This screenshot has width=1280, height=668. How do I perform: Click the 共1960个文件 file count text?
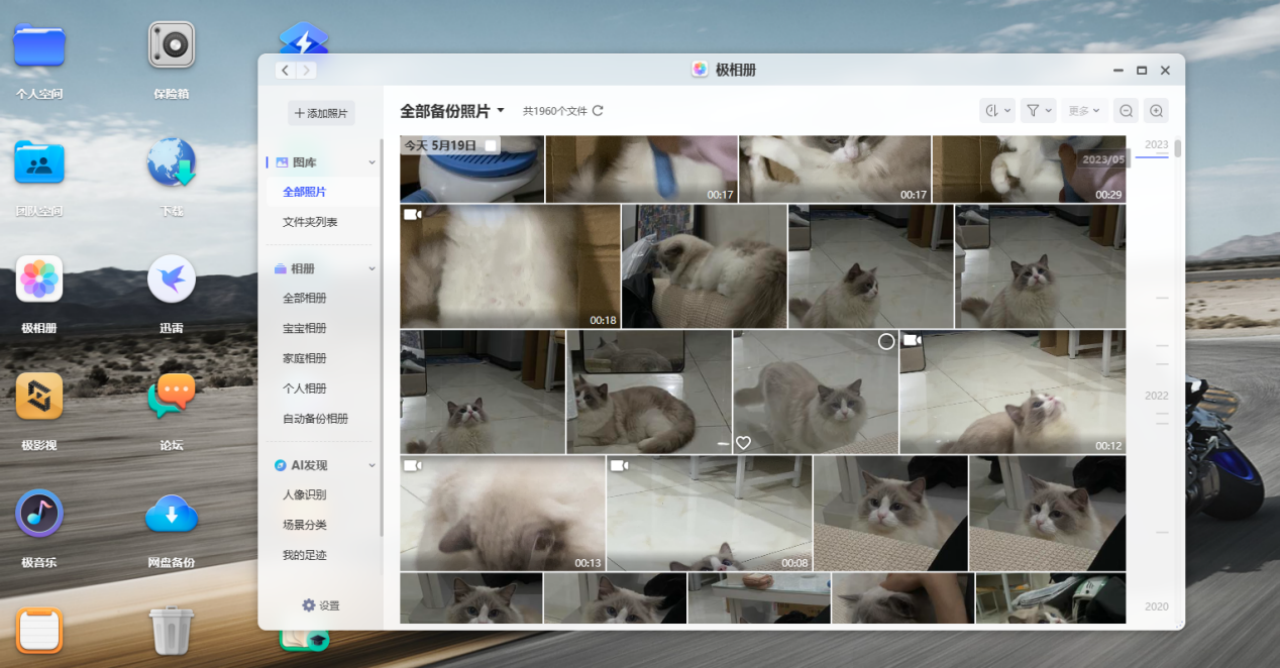coord(555,112)
